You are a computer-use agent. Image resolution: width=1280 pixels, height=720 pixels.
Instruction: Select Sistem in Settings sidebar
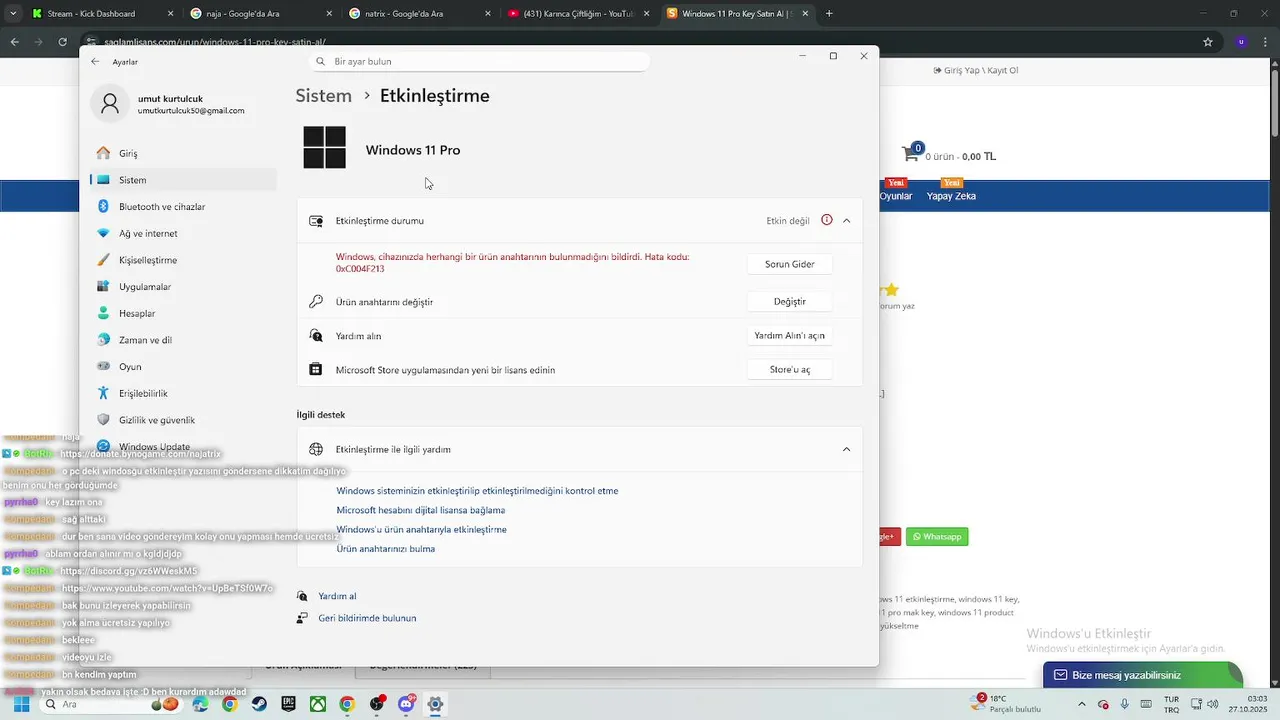point(183,180)
